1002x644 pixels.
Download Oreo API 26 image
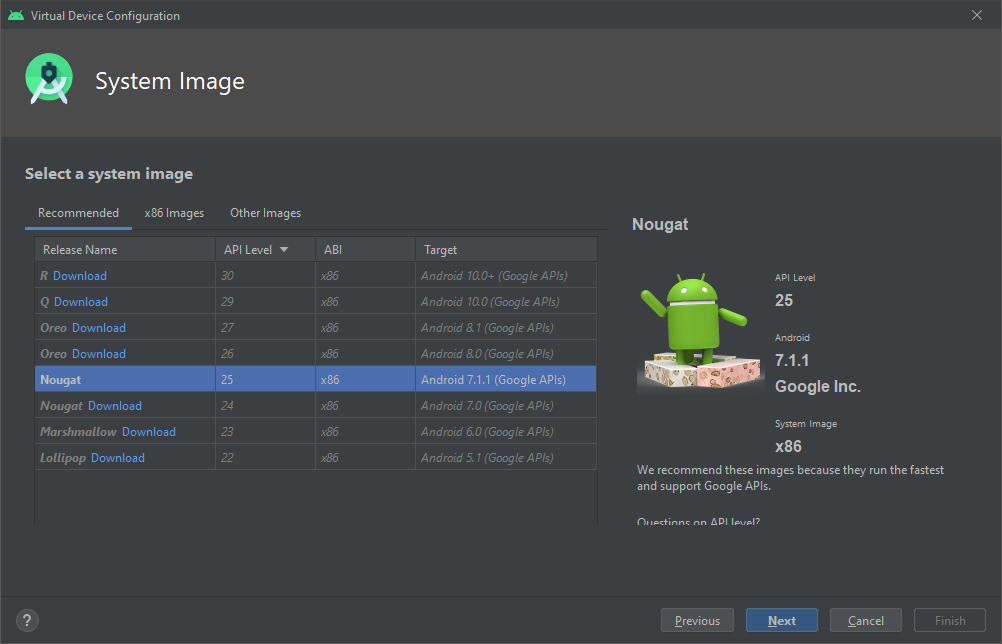[99, 354]
